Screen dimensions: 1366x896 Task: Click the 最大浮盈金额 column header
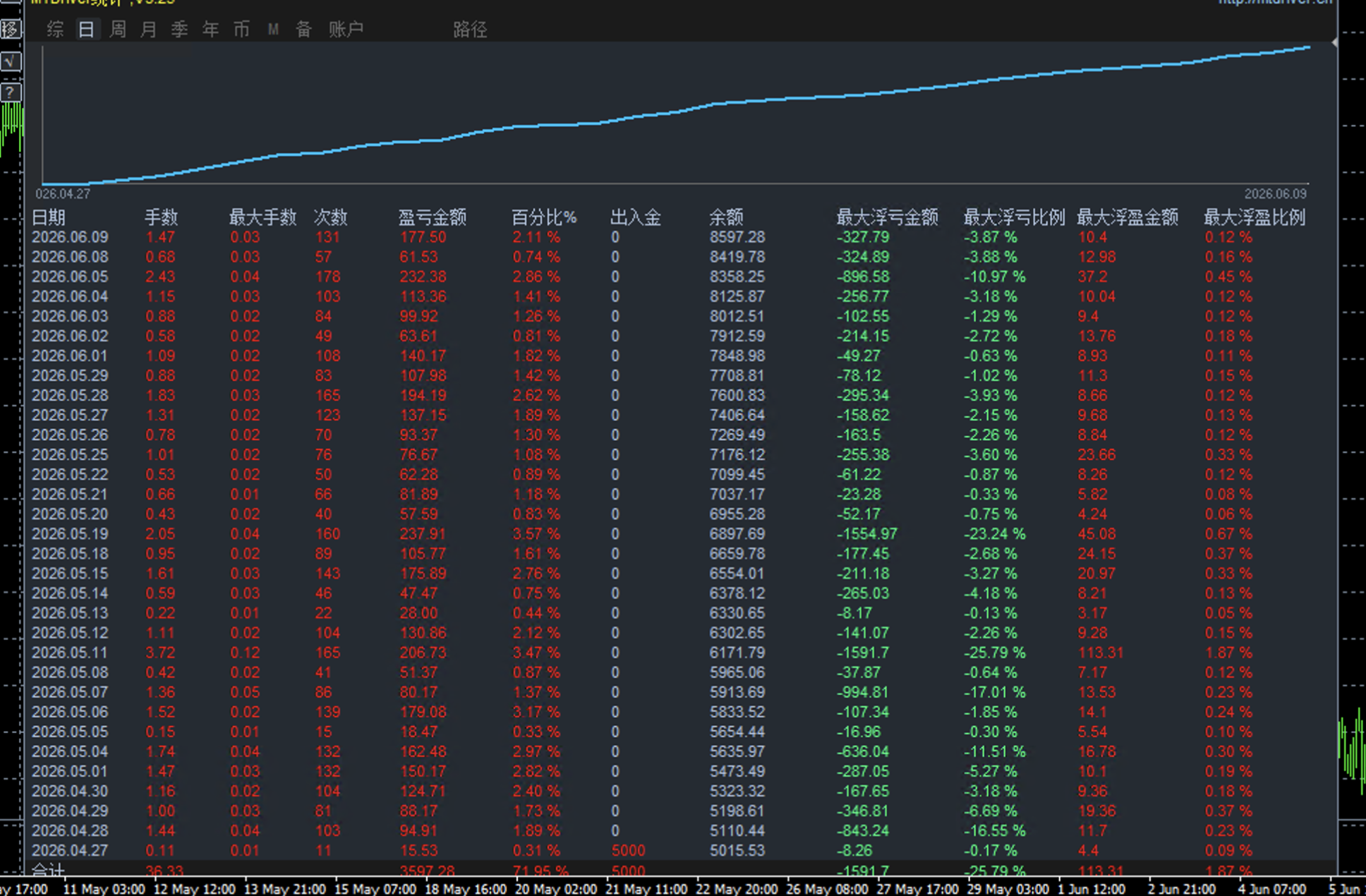click(1128, 217)
